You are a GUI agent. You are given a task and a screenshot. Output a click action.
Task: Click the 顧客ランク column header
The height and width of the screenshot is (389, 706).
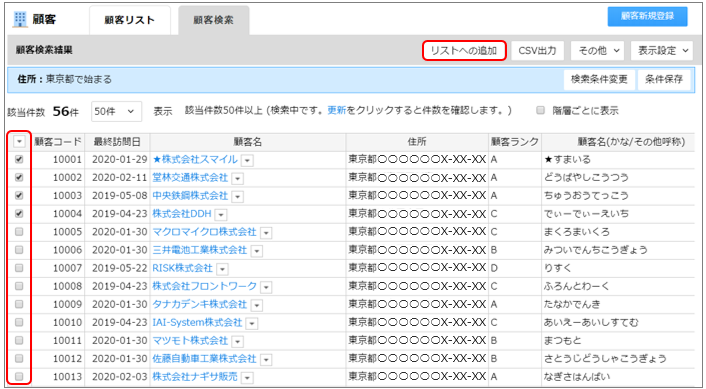515,142
